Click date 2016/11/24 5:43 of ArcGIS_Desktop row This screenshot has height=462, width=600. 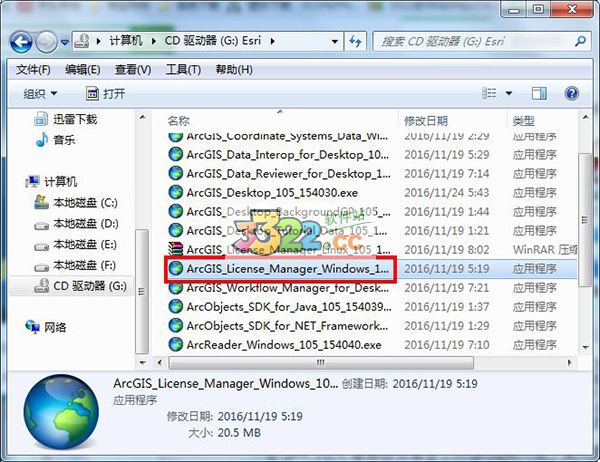447,193
